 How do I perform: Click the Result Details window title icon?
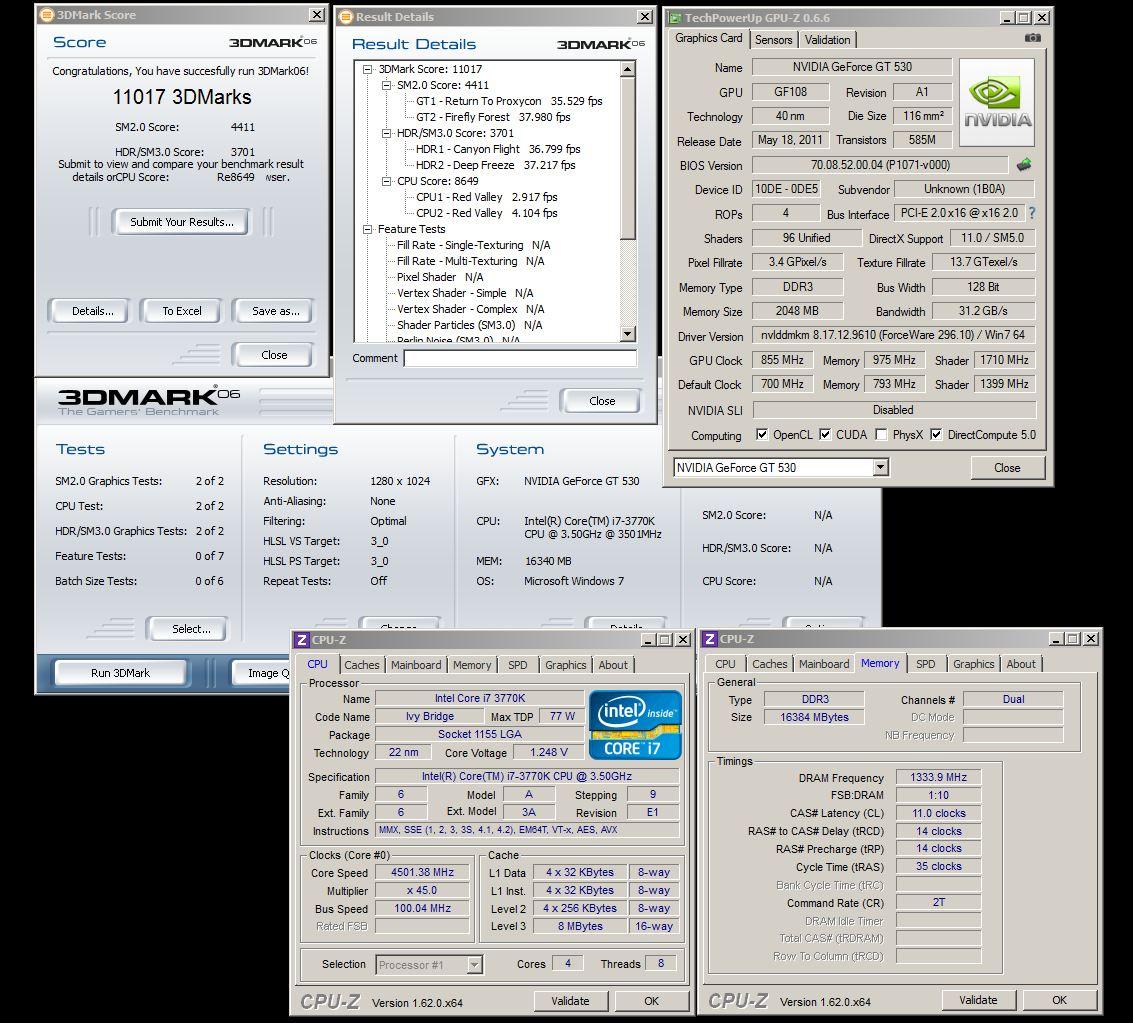[346, 17]
